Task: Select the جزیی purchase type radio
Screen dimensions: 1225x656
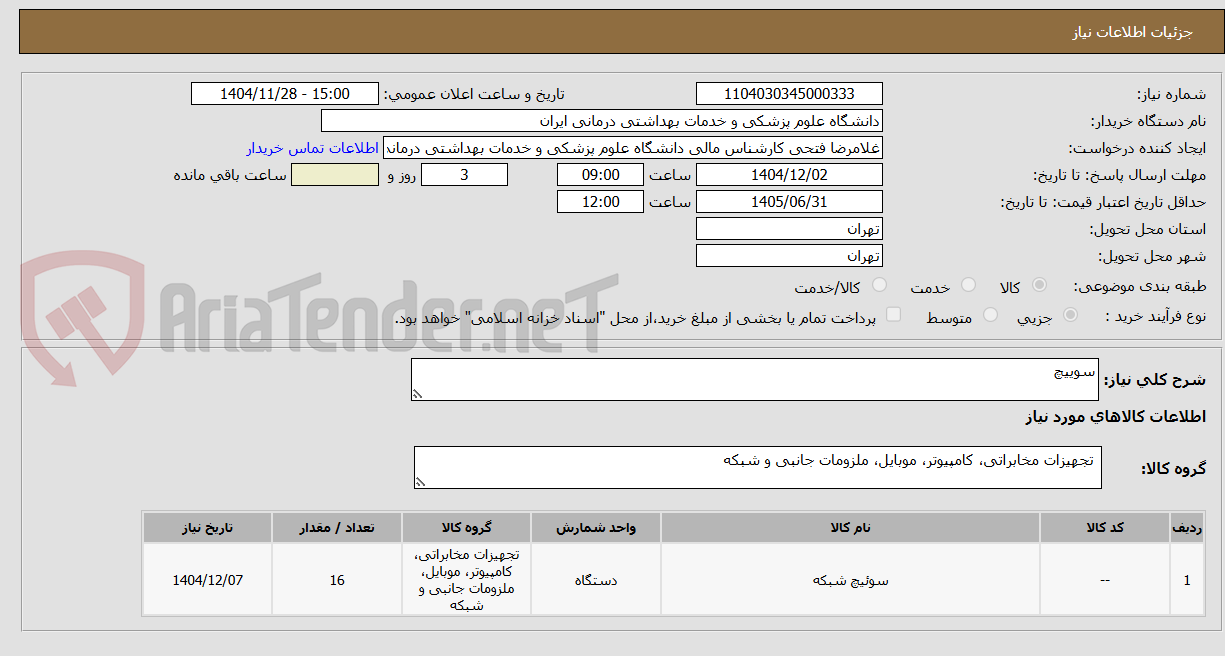Action: pyautogui.click(x=1071, y=316)
